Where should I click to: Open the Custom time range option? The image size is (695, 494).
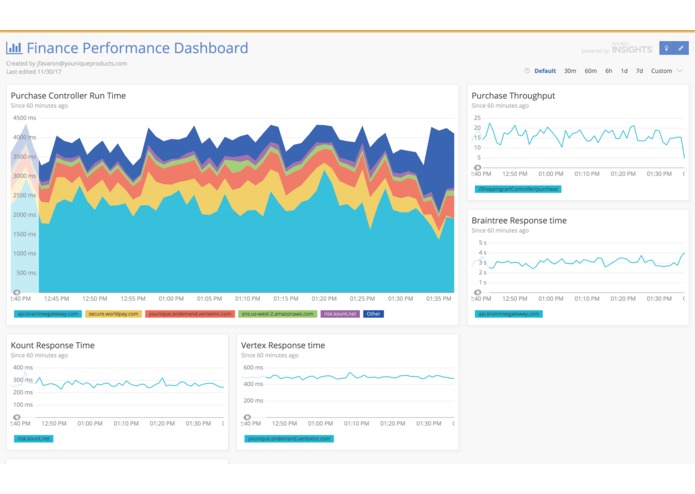[661, 71]
